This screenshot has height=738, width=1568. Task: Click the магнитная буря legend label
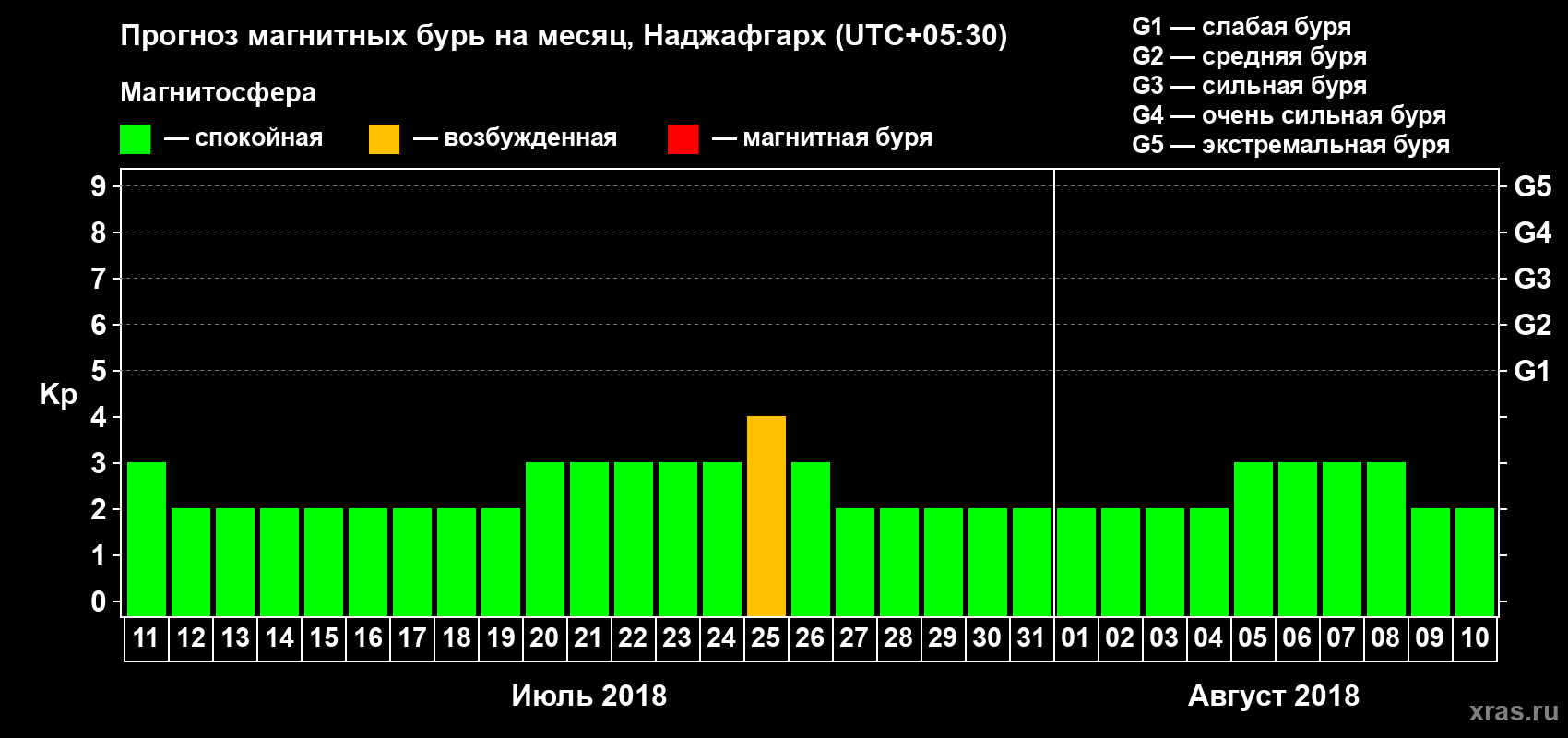(x=837, y=137)
